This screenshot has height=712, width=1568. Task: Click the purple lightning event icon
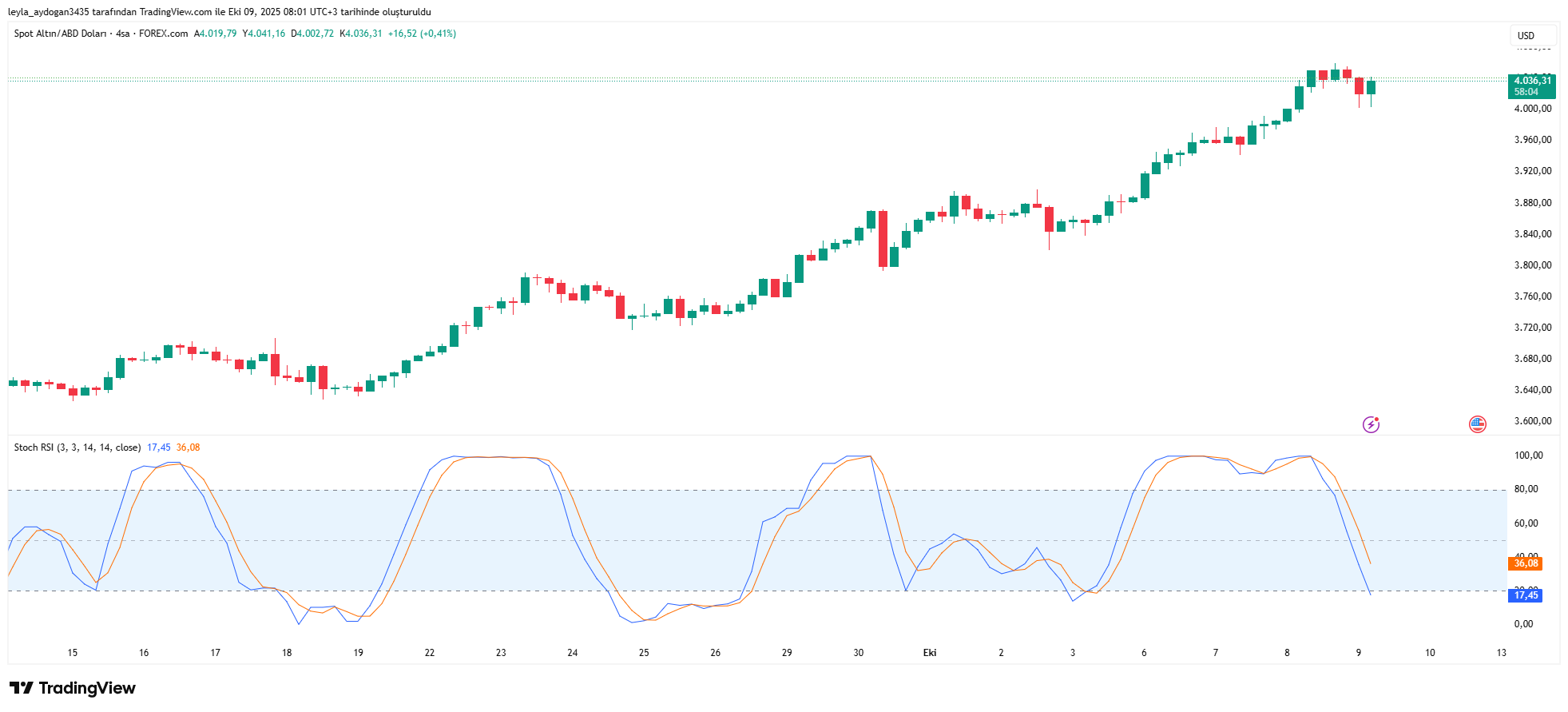pos(1371,424)
